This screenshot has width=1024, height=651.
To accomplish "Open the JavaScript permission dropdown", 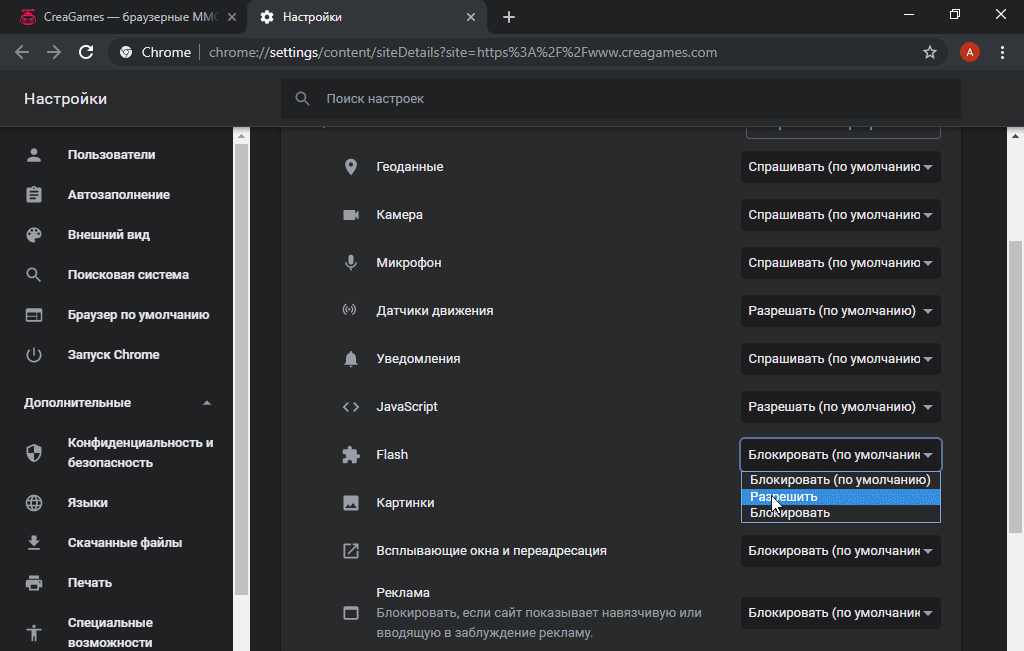I will (840, 407).
